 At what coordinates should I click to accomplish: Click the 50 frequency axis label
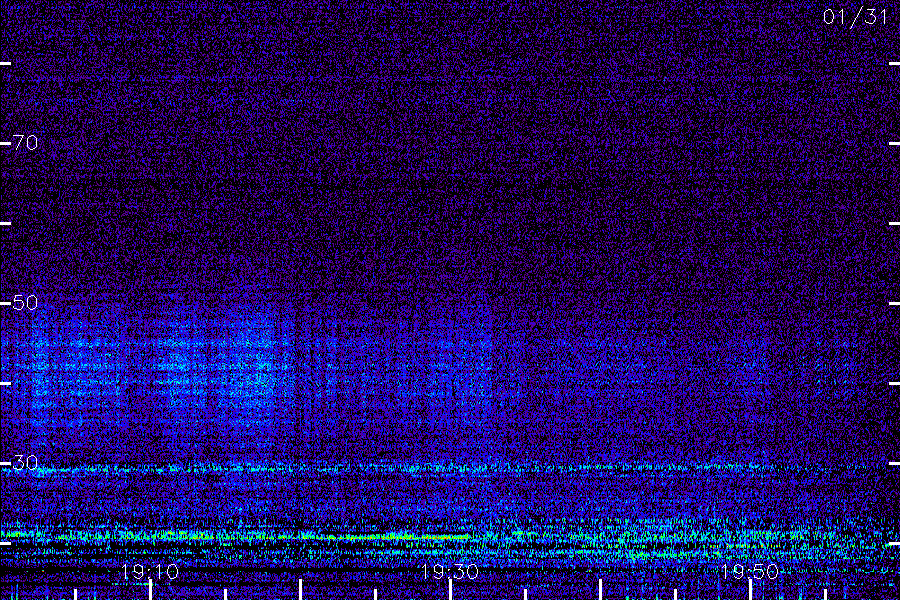point(25,303)
